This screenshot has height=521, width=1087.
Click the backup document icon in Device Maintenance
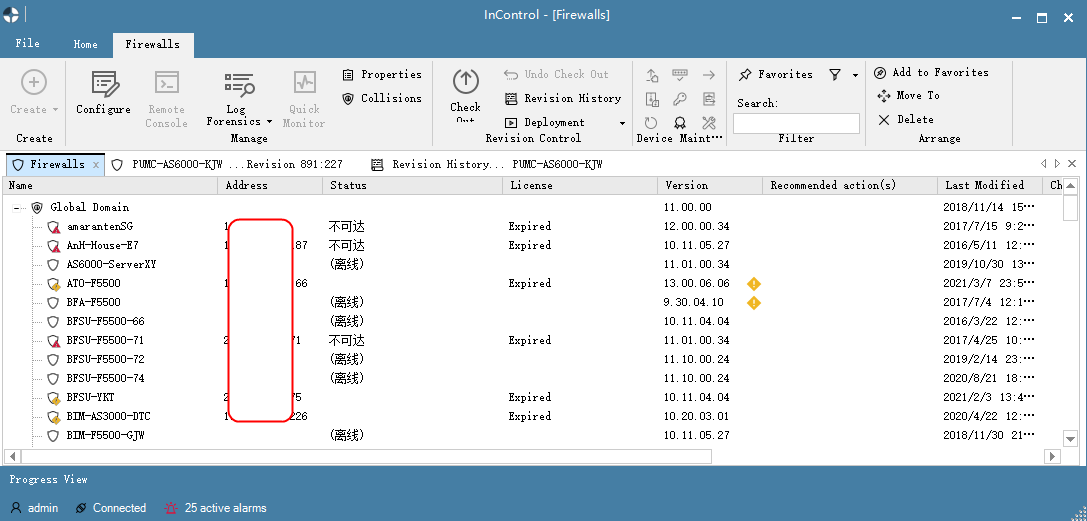point(652,98)
